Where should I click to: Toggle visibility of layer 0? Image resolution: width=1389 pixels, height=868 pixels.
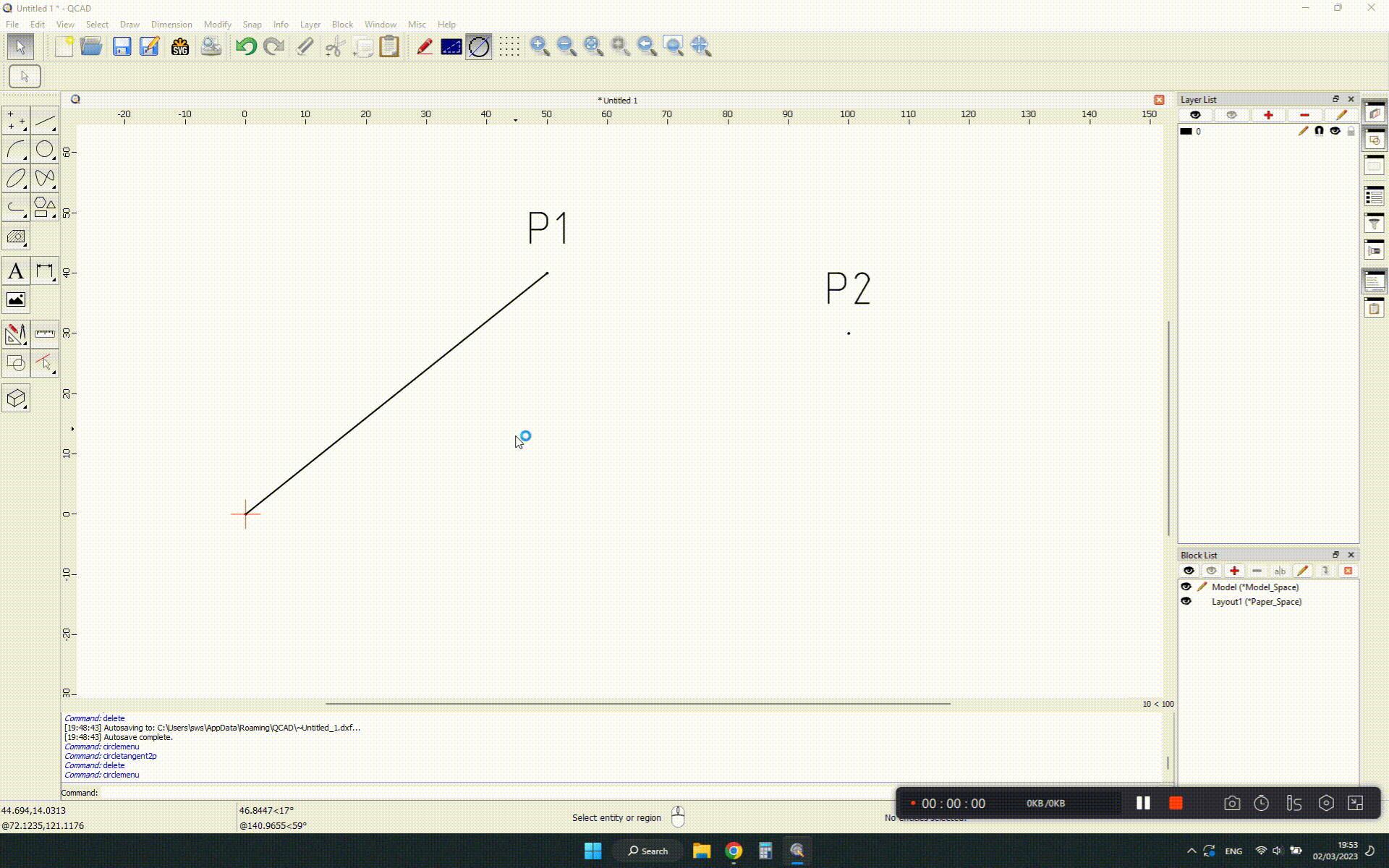click(x=1335, y=131)
